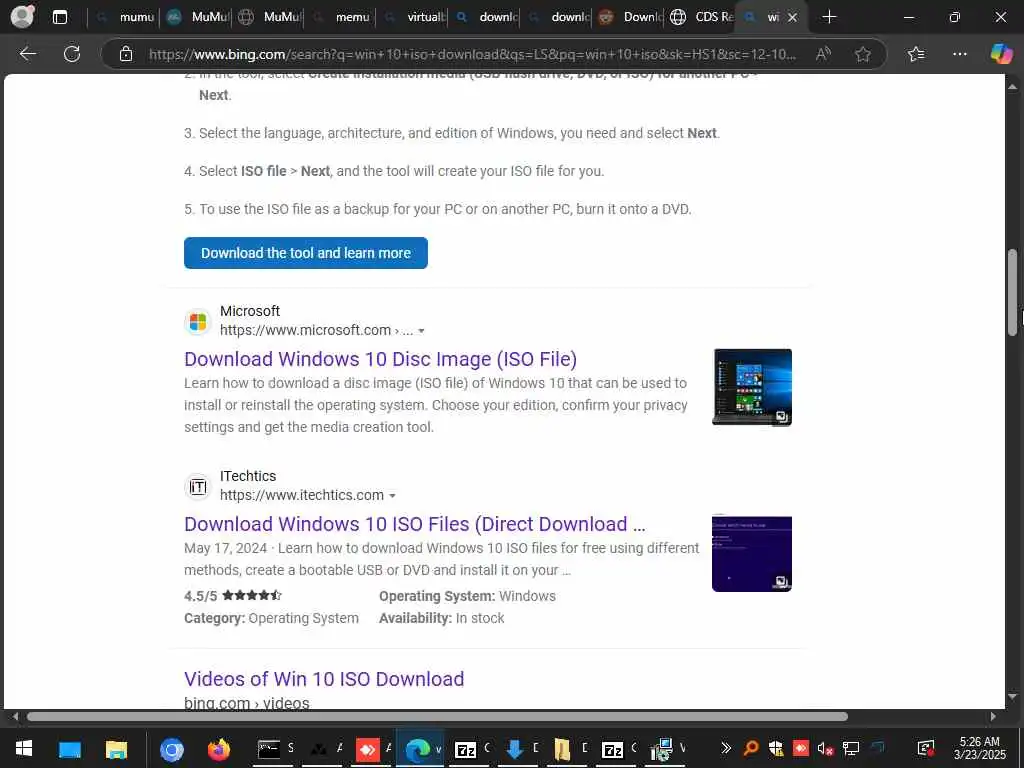Refresh the Bing results page
The width and height of the screenshot is (1024, 768).
pyautogui.click(x=72, y=54)
